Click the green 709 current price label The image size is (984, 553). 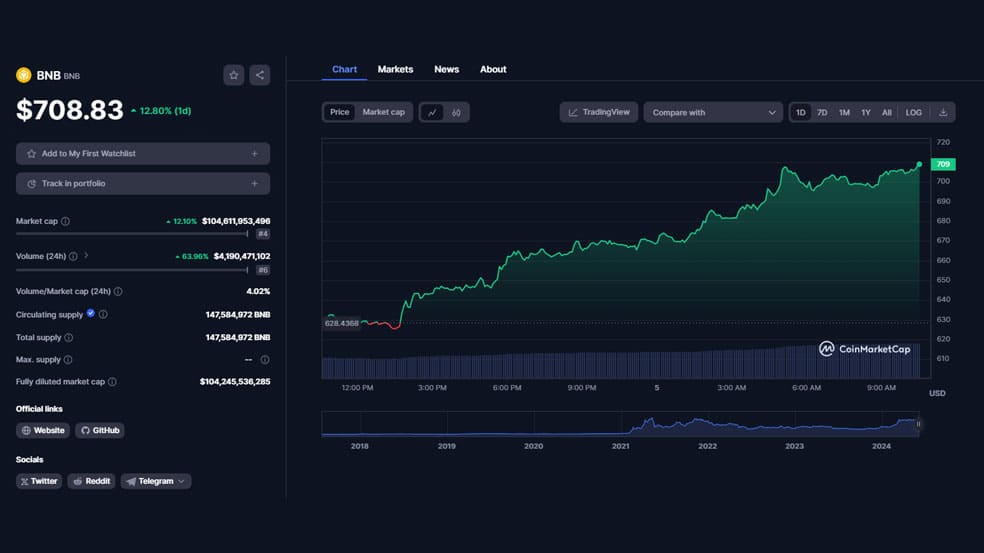click(943, 164)
